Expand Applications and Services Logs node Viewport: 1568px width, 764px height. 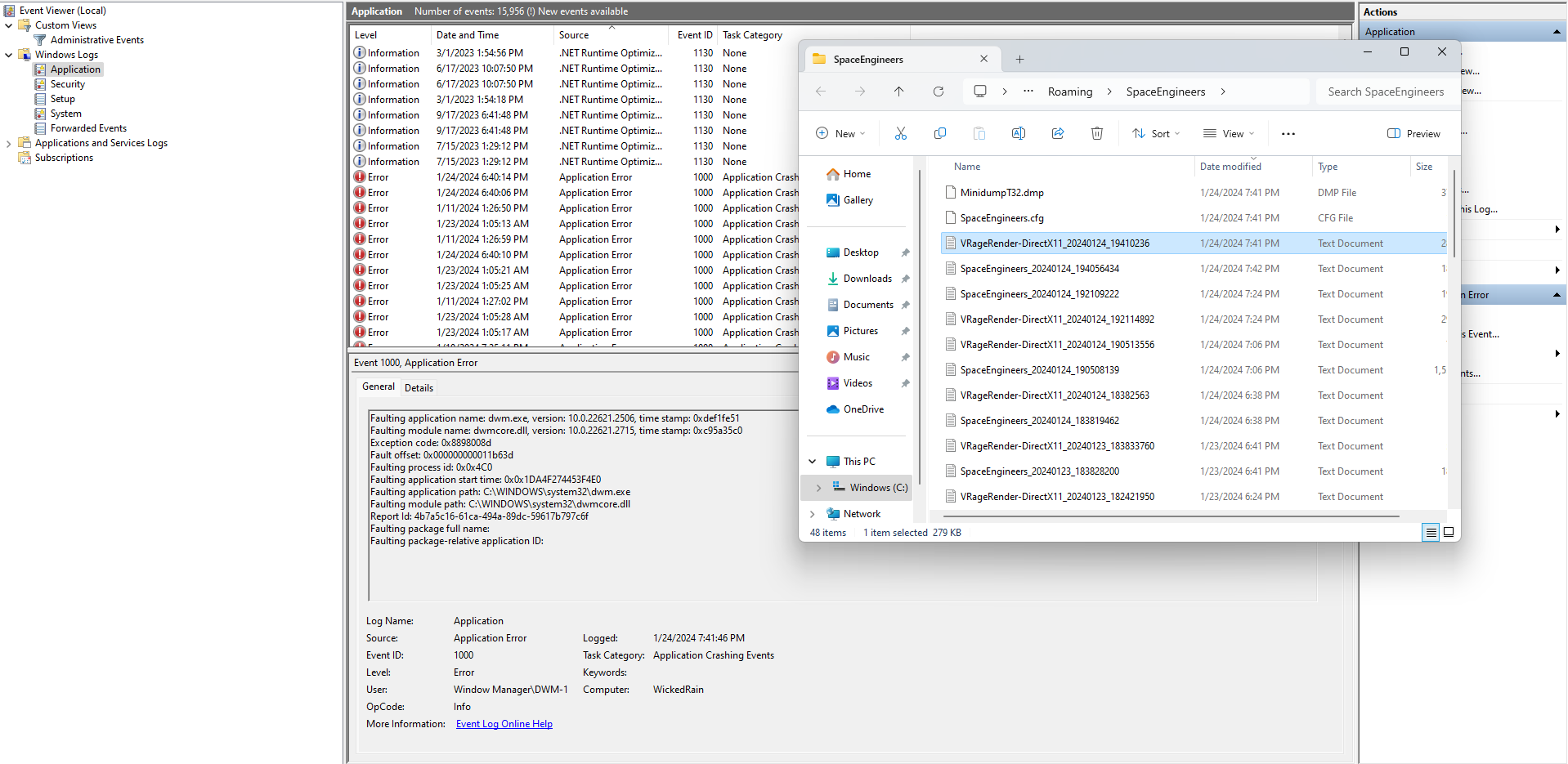coord(9,144)
